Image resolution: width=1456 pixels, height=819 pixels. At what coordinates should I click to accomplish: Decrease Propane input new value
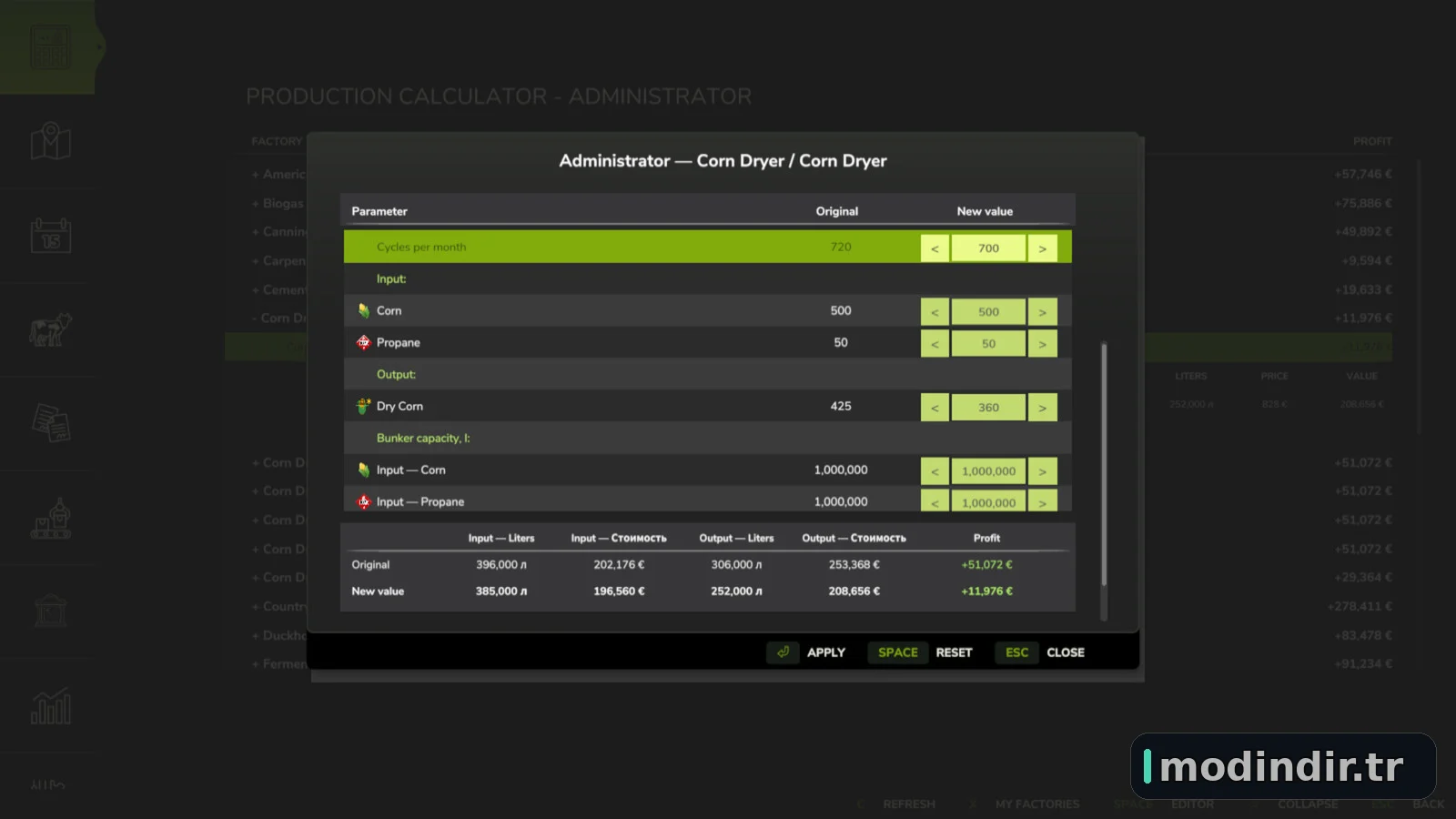935,343
